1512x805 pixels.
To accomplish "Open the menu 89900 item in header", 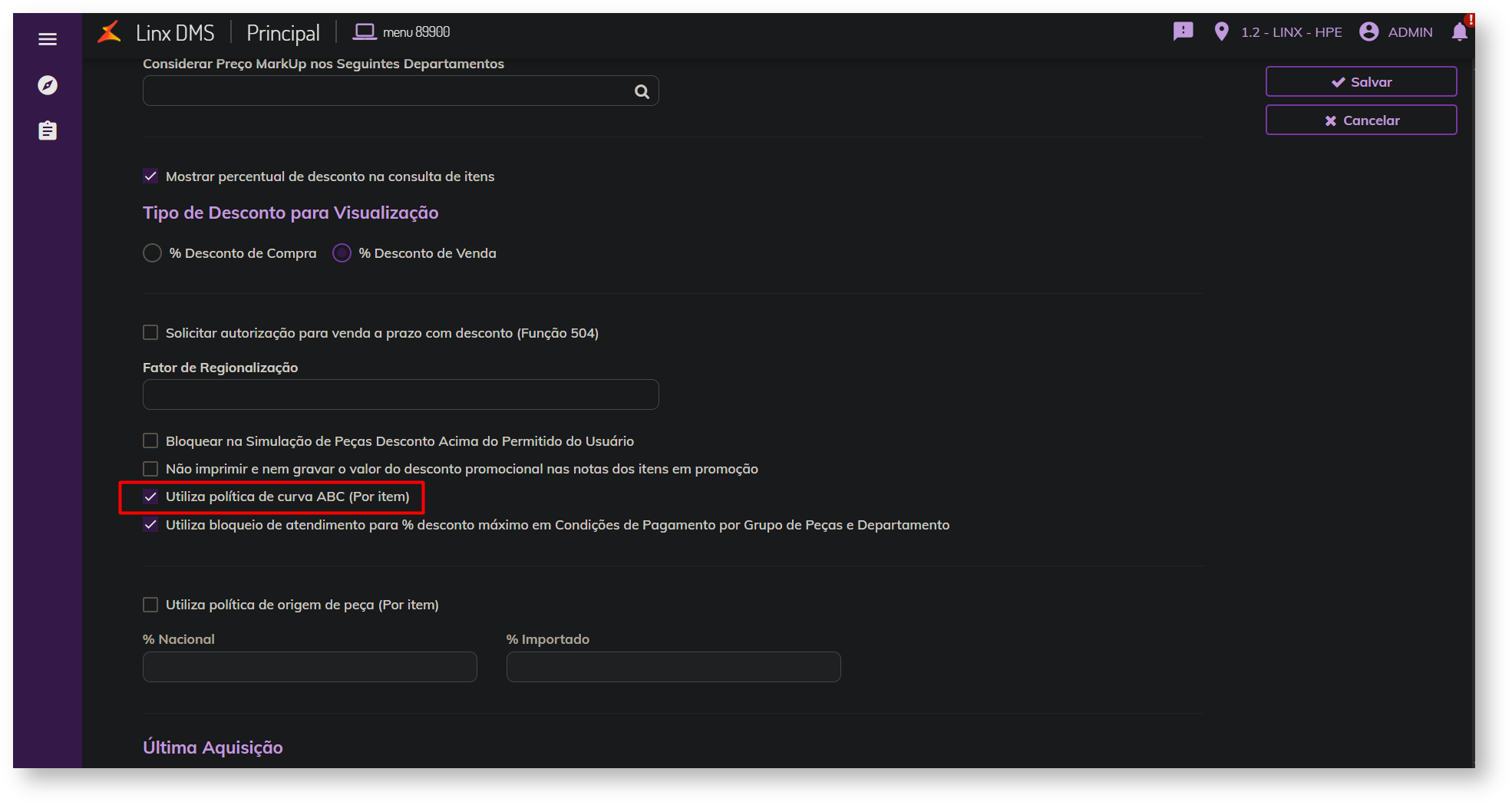I will 401,32.
